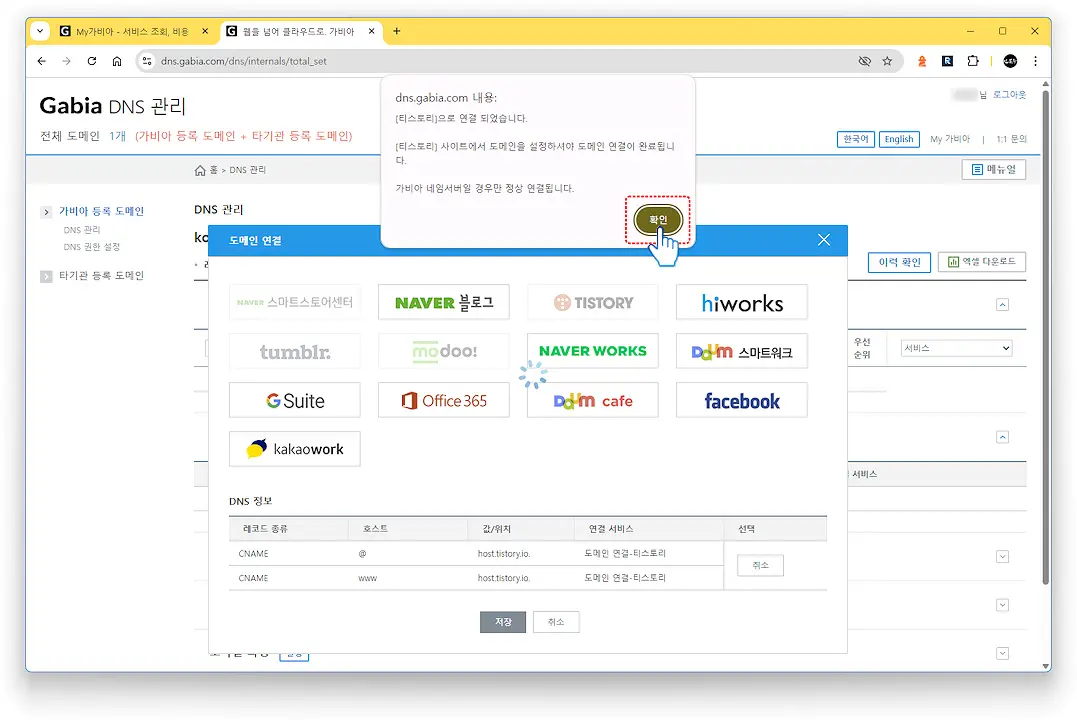Select the G Suite service tile

click(x=295, y=401)
